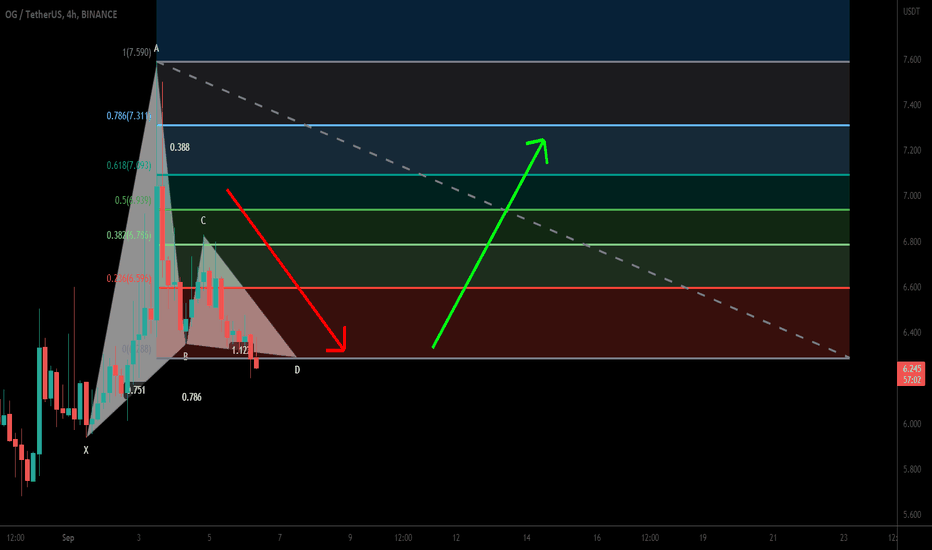This screenshot has width=932, height=550.
Task: Select the 0.5 Fibonacci level label
Action: click(x=133, y=200)
